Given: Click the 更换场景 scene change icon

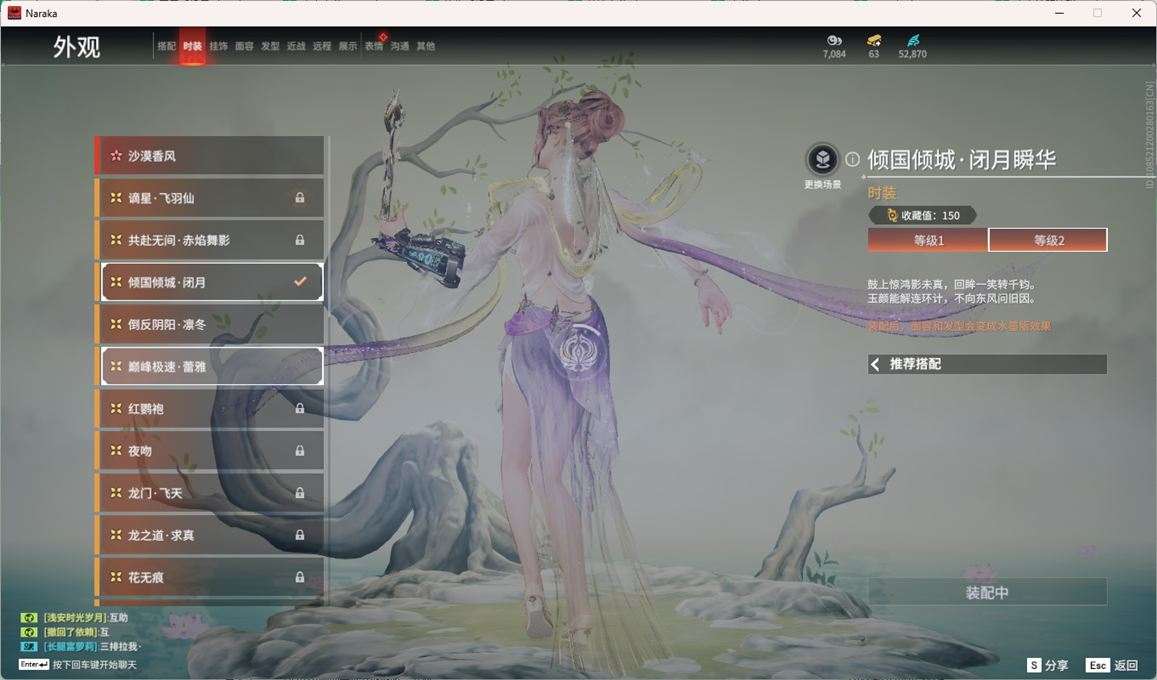Looking at the screenshot, I should point(822,160).
